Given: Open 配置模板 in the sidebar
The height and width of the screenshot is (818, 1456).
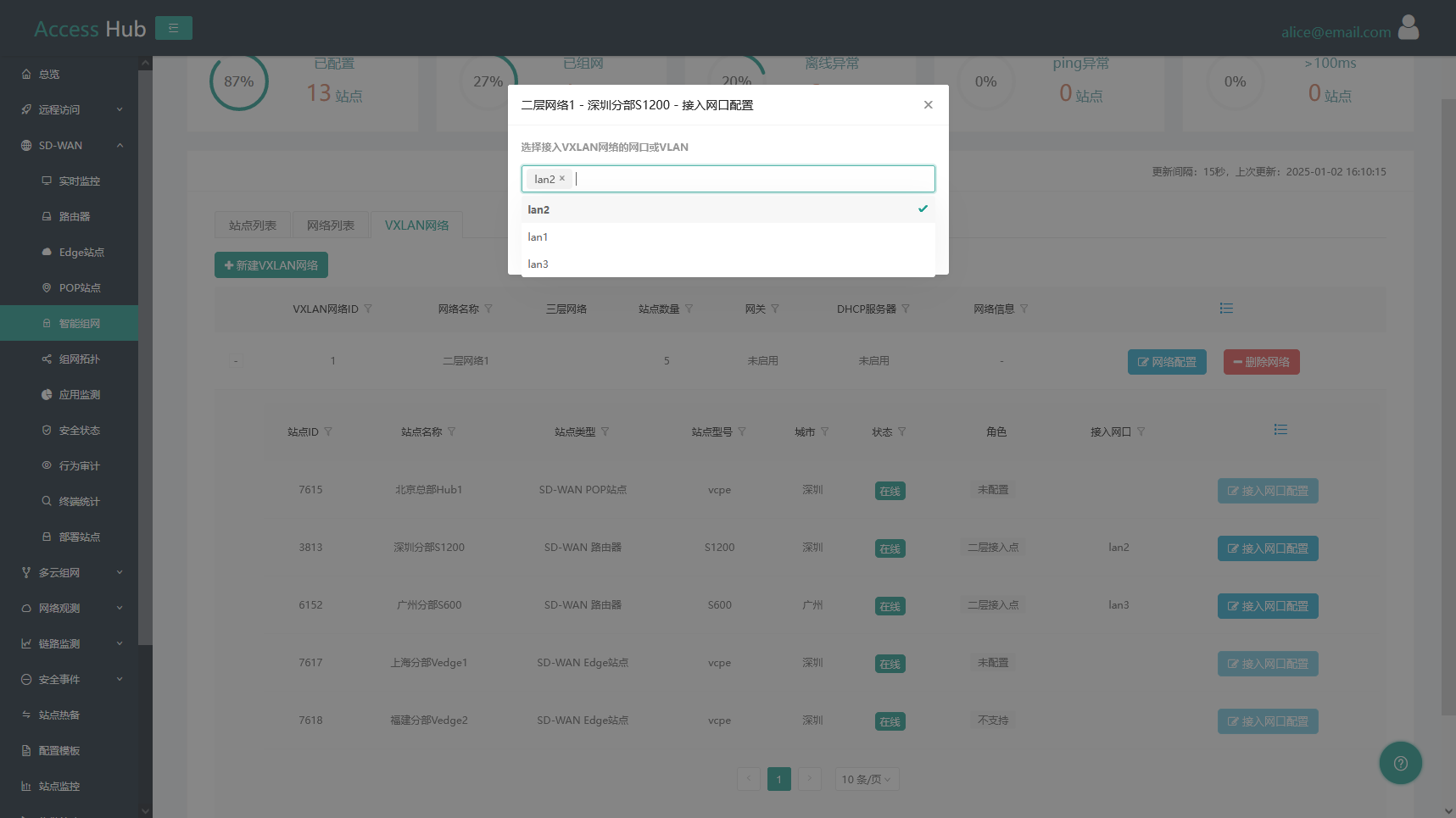Looking at the screenshot, I should (69, 751).
